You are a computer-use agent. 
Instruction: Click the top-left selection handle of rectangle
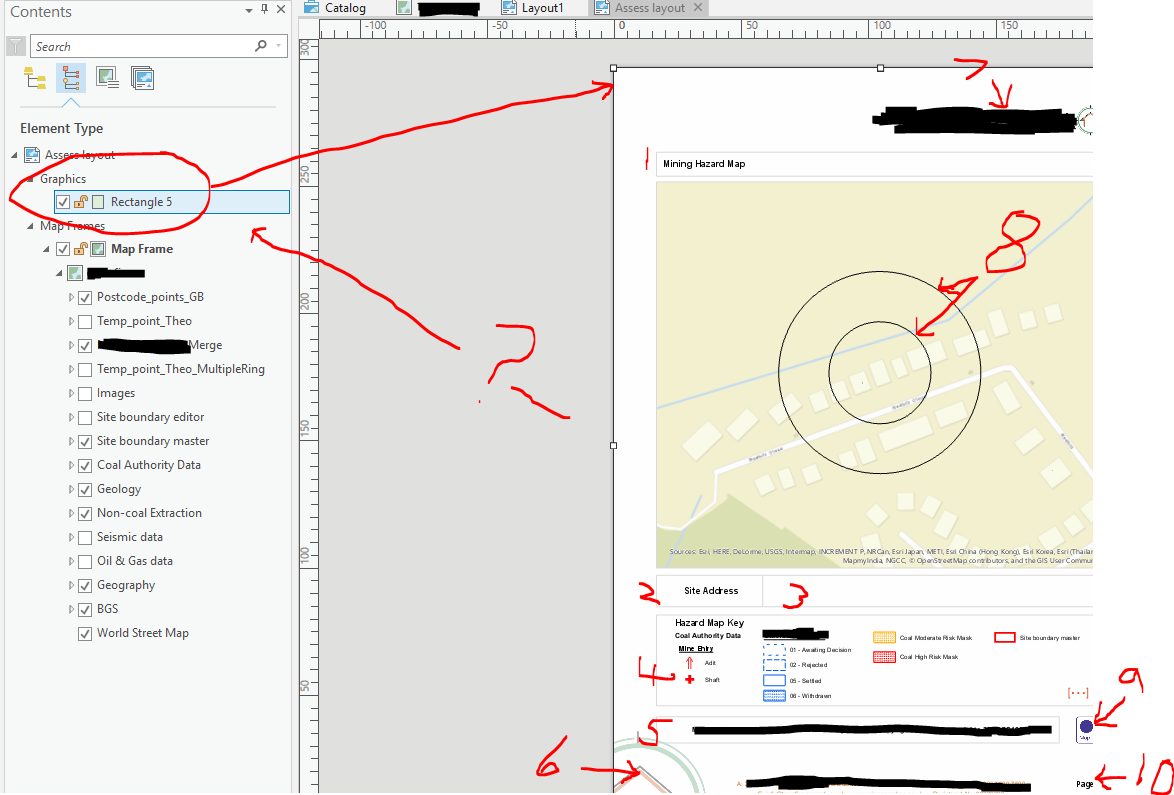click(614, 68)
